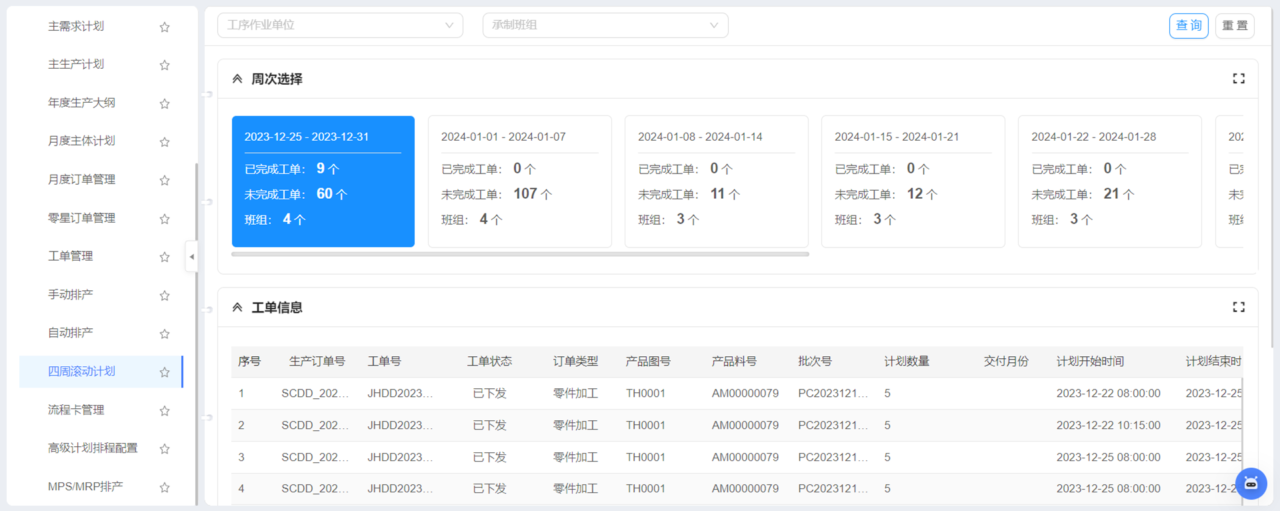
Task: Favorite the 主需求计划 menu item star
Action: click(x=165, y=27)
